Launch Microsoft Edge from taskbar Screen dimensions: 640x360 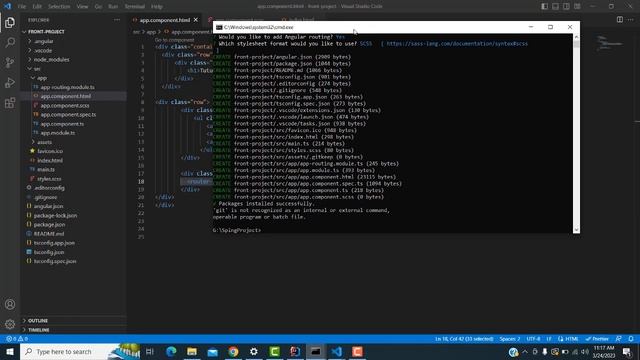tap(171, 351)
